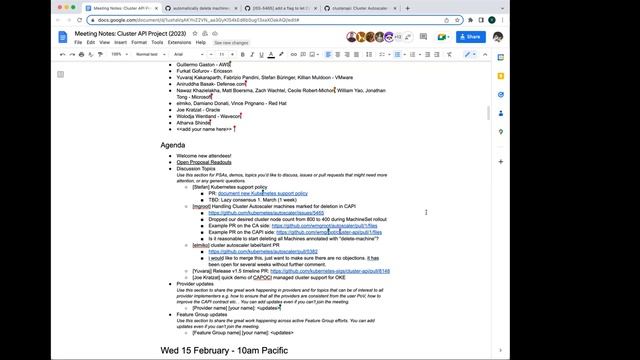Open Maps in the side panel
This screenshot has width=640, height=360.
tap(501, 132)
